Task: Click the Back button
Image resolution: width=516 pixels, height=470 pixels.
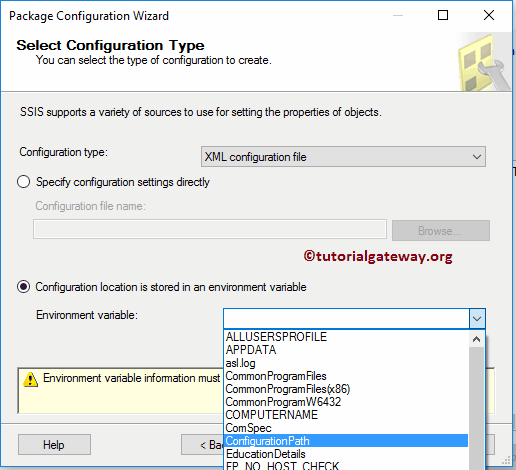Action: 203,445
